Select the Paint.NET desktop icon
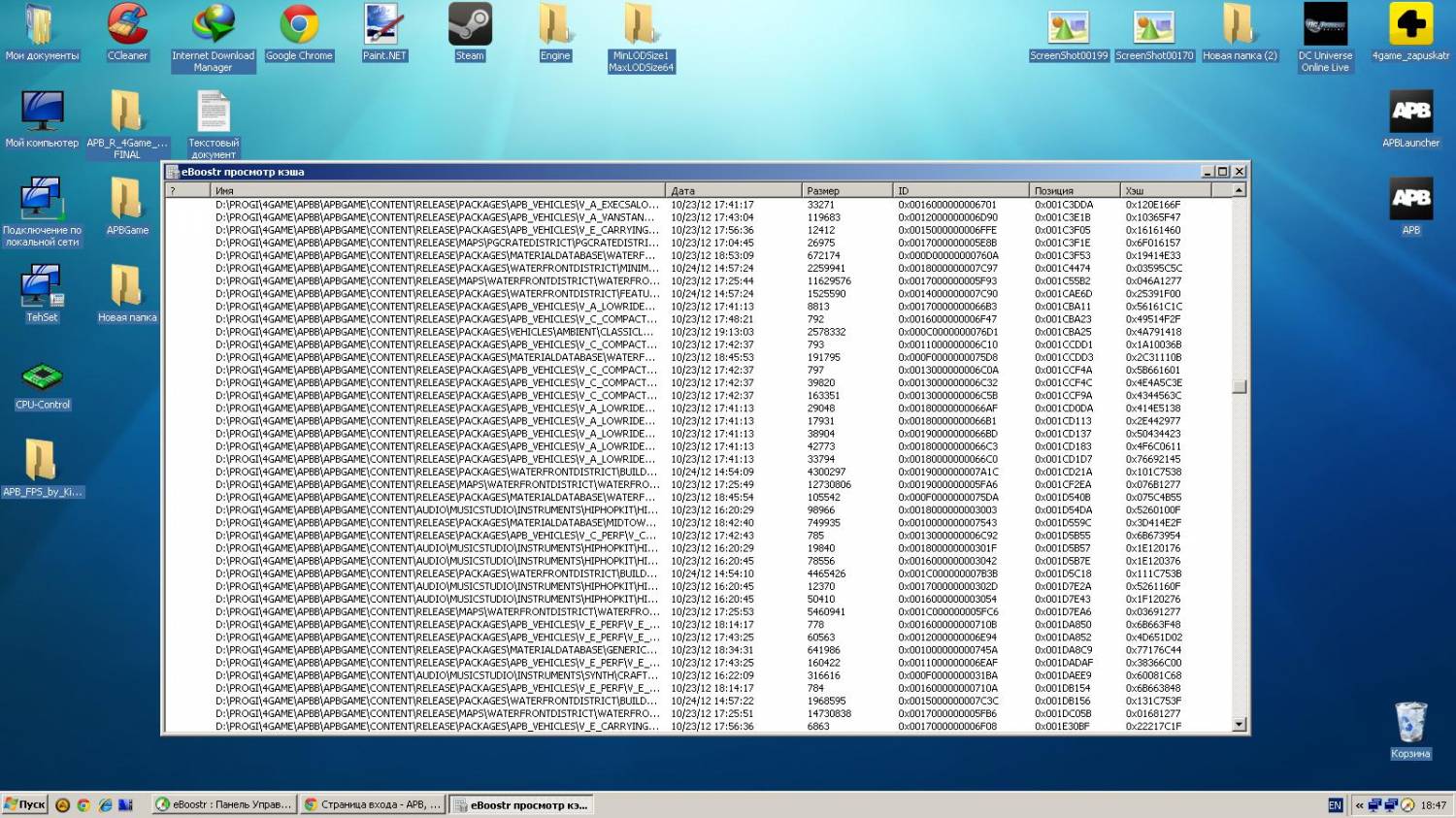Screen dimensions: 1456x818 coord(384,27)
